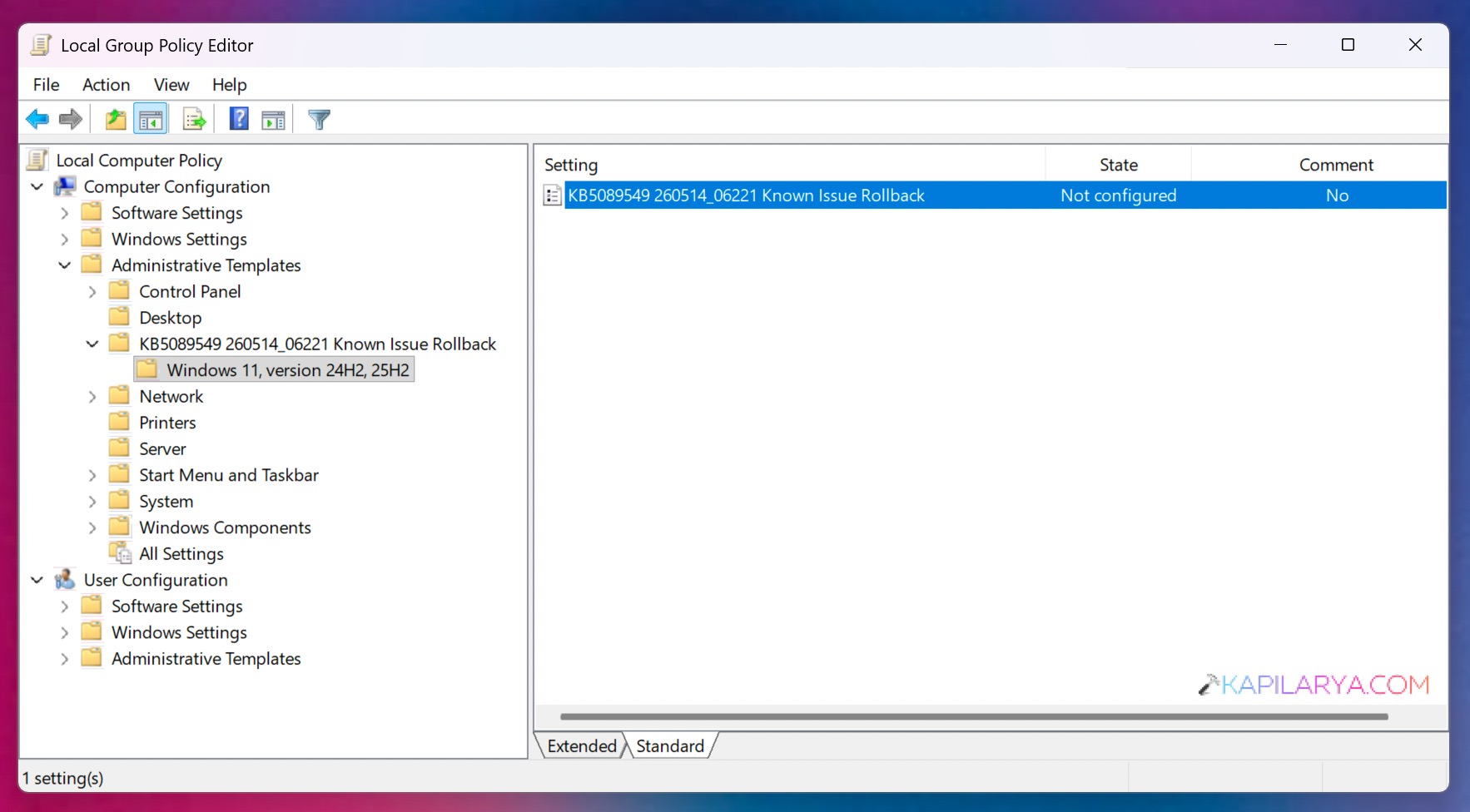Click the title bar application icon
Screen dimensions: 1470x812
point(41,45)
